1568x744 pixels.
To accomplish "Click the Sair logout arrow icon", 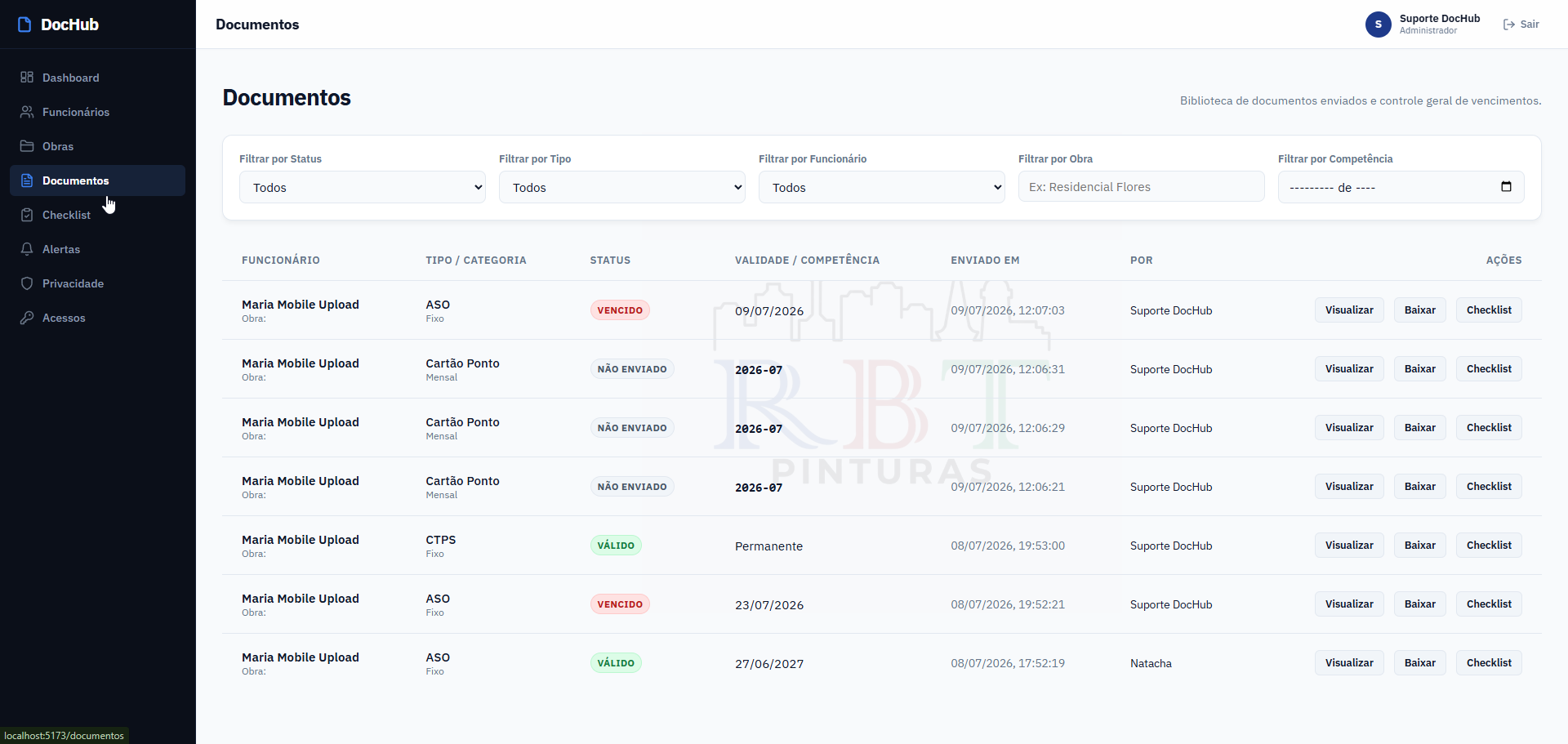I will tap(1509, 25).
